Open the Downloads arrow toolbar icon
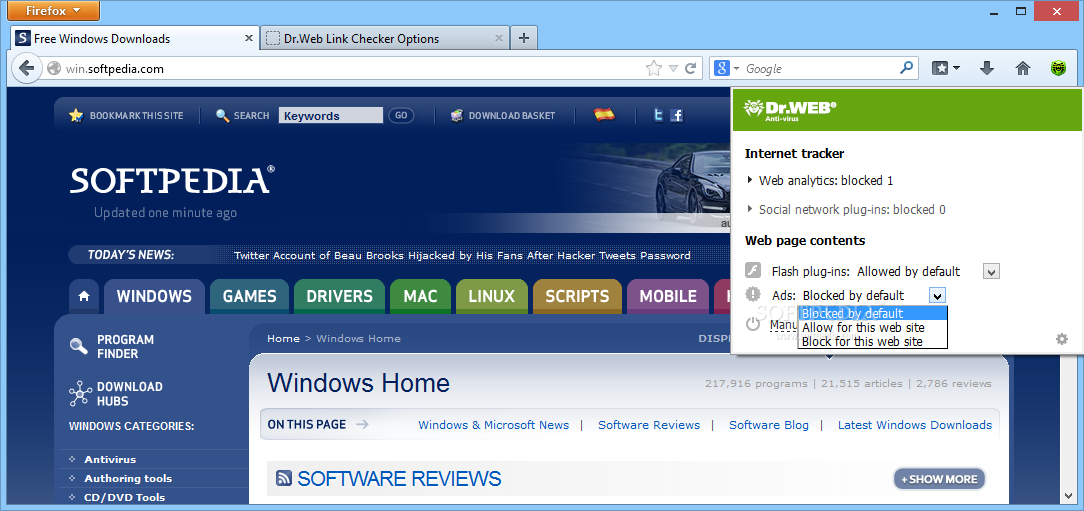The height and width of the screenshot is (511, 1084). [987, 68]
